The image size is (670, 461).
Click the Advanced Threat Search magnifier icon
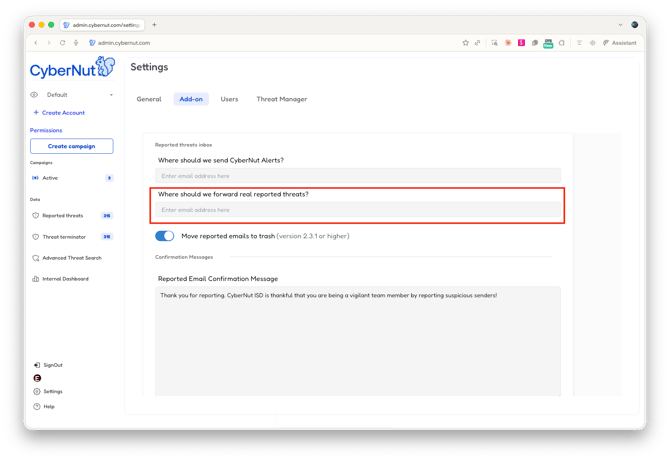point(35,258)
